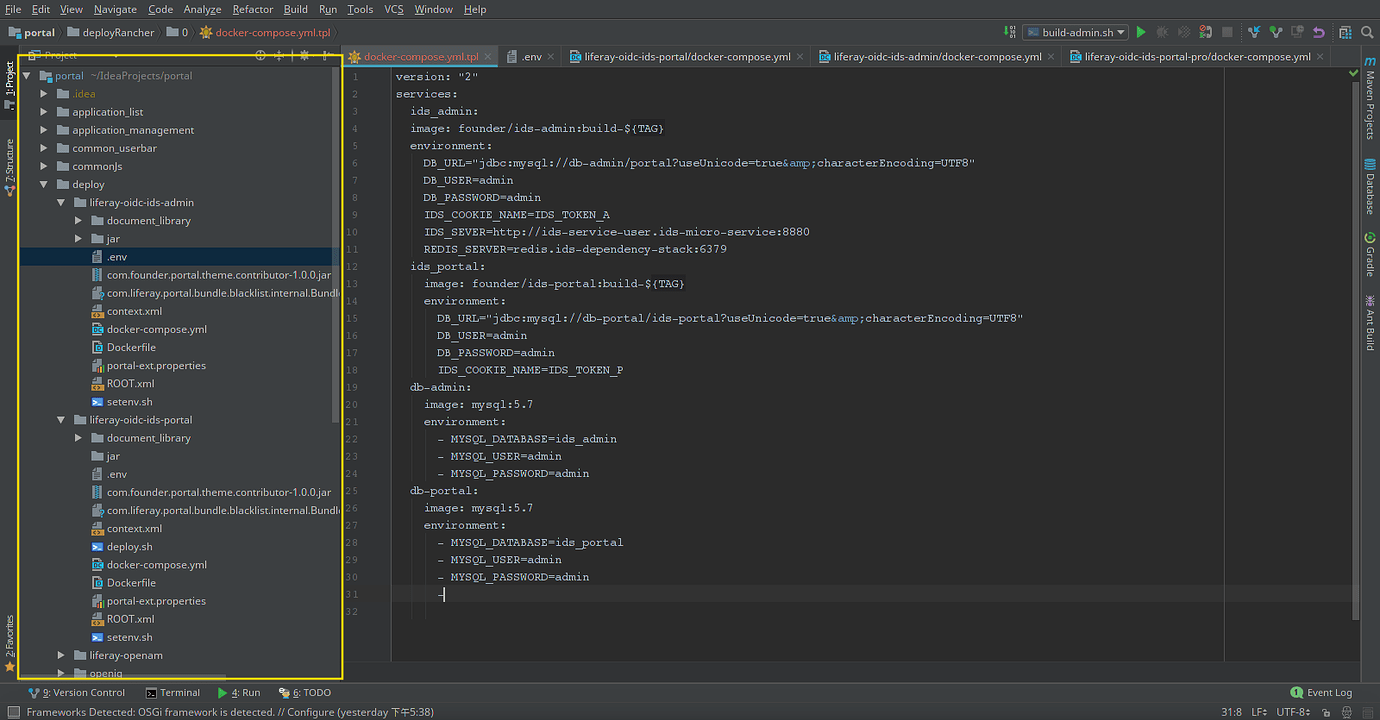Image resolution: width=1380 pixels, height=720 pixels.
Task: Open the File menu
Action: (13, 9)
